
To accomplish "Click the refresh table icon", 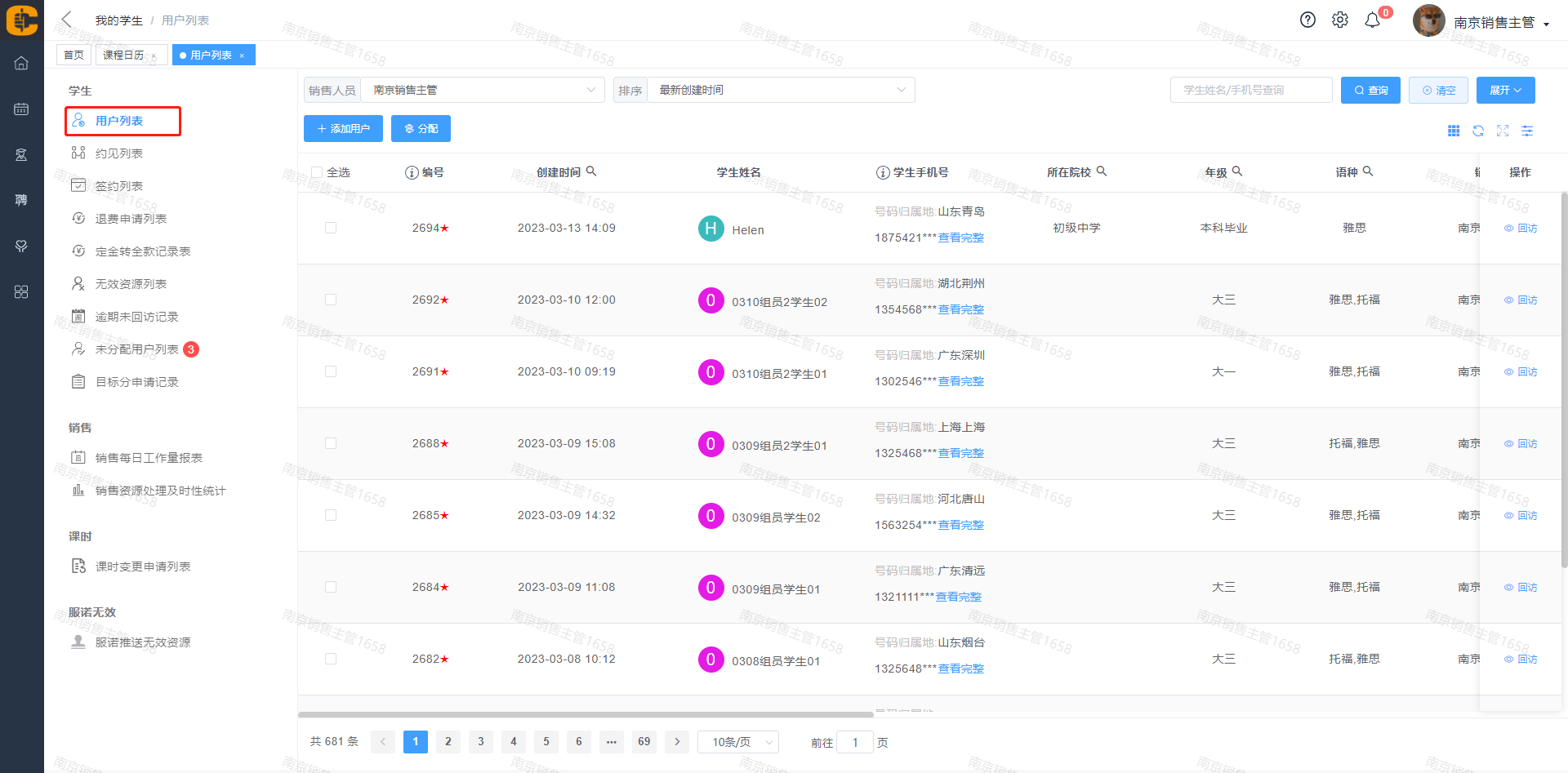I will point(1478,131).
